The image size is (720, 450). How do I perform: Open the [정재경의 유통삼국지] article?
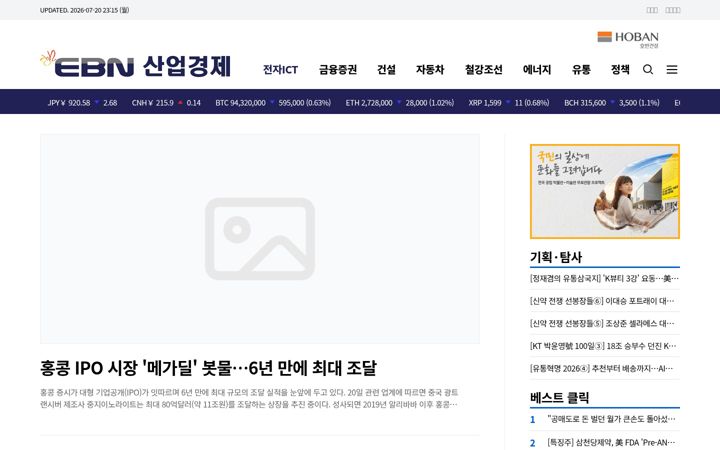604,278
